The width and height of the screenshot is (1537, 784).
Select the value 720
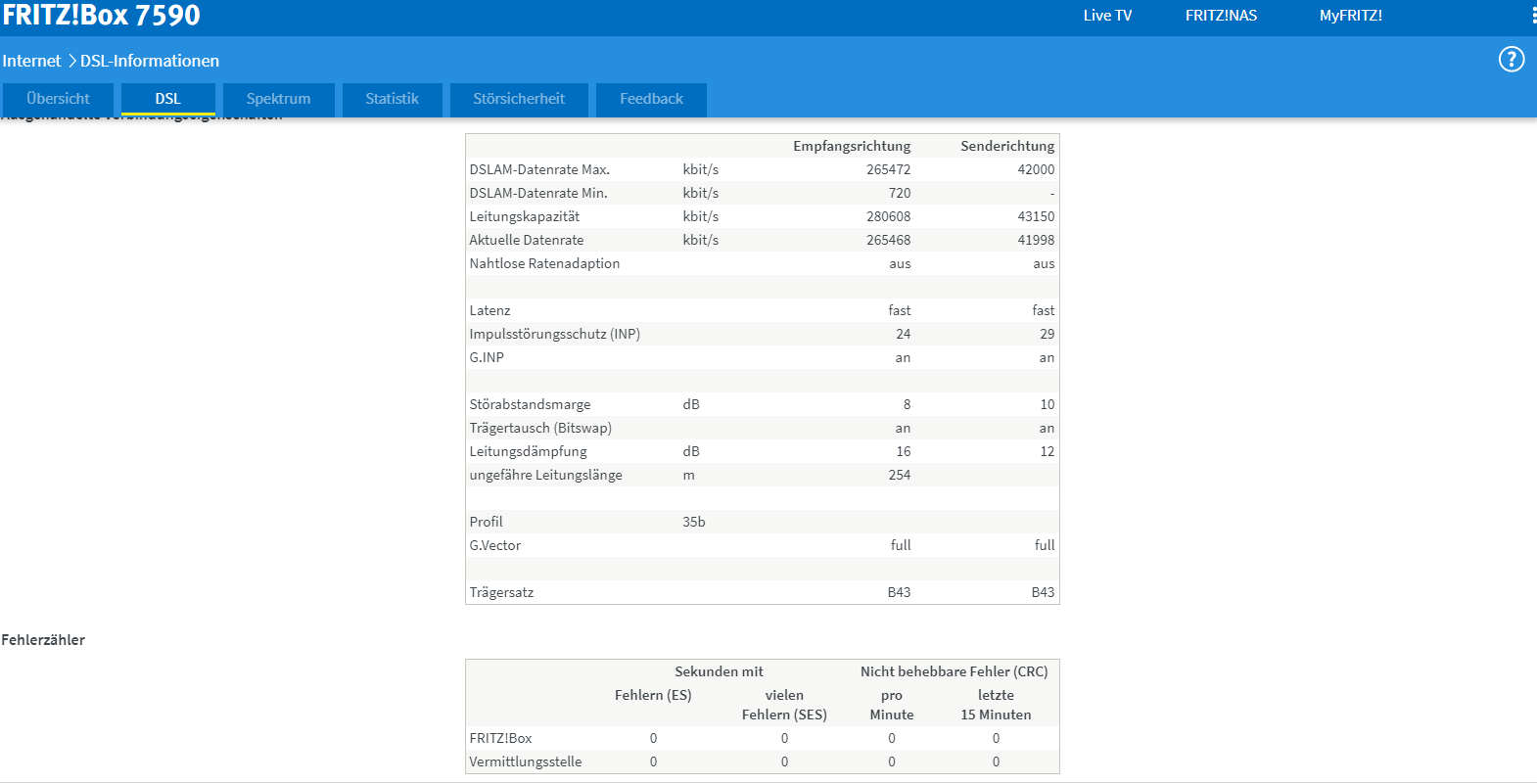tap(900, 193)
